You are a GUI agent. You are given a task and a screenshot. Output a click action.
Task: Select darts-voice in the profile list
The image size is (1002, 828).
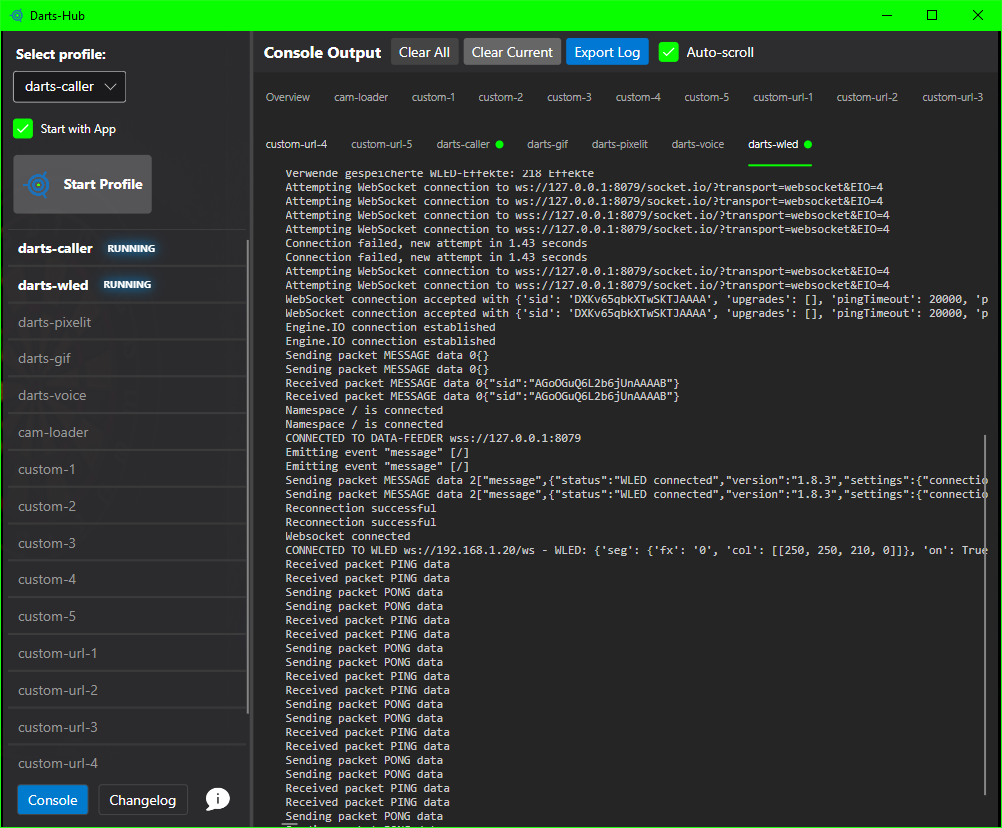127,395
